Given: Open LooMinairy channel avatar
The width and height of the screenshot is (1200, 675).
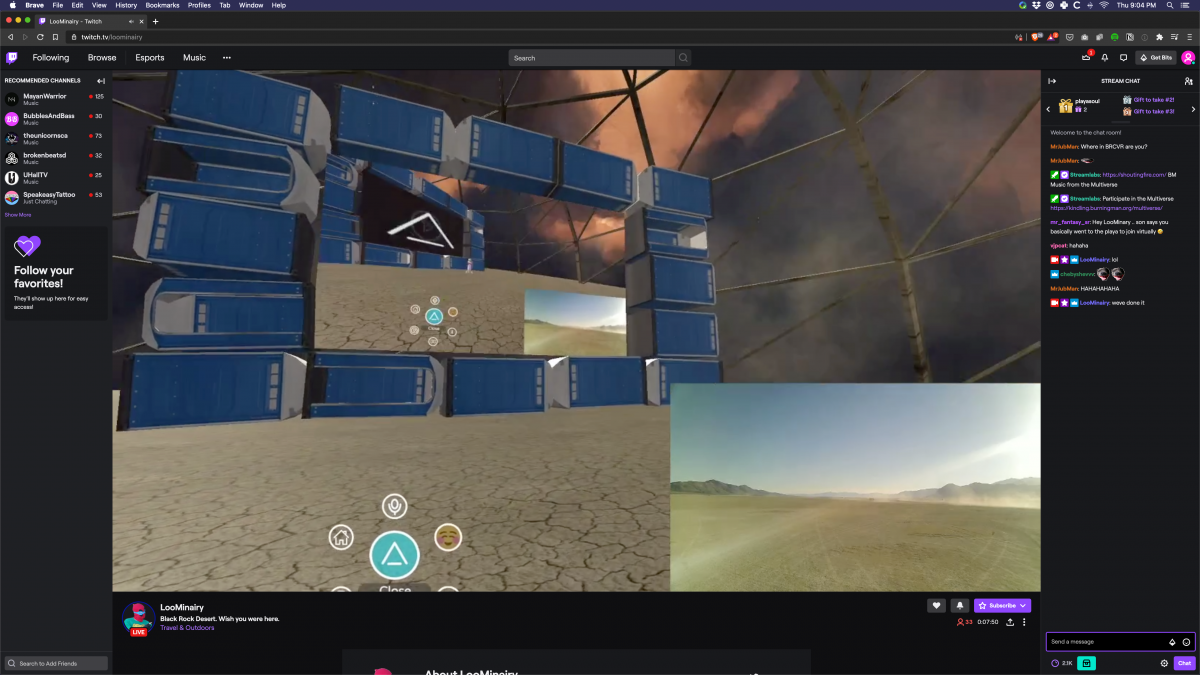Looking at the screenshot, I should 138,619.
